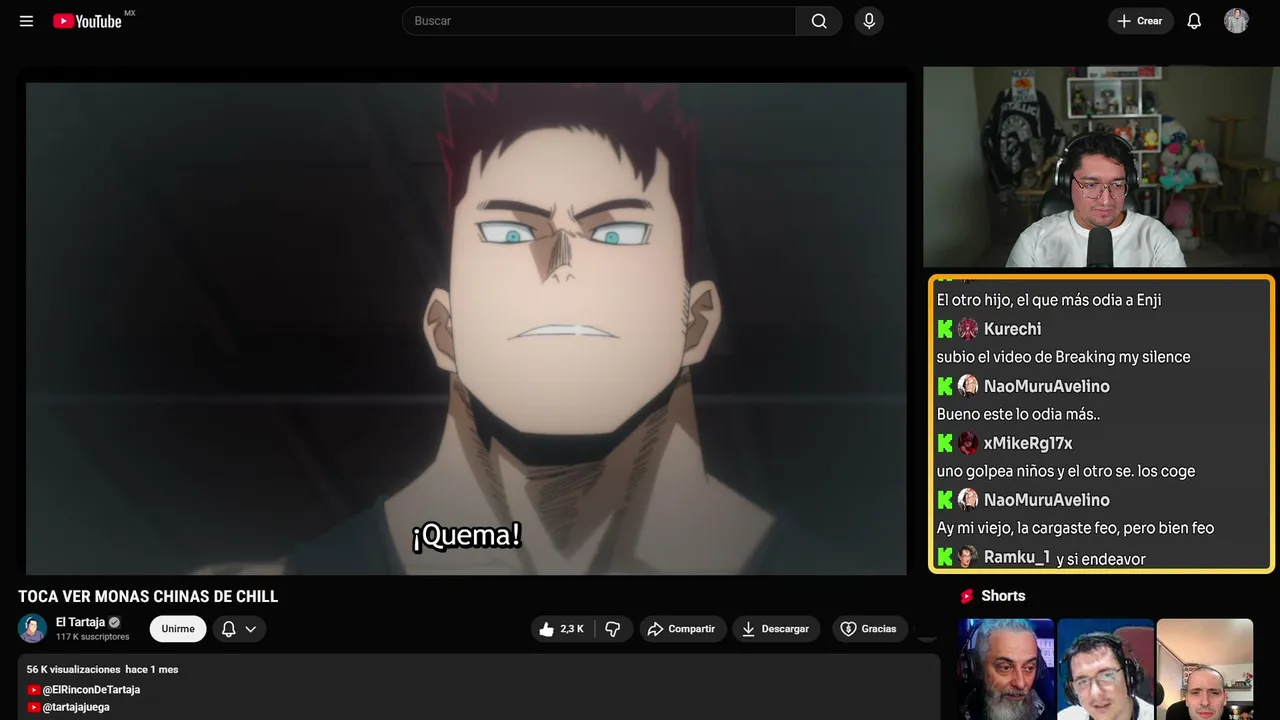Open the @ElRinconDeTartaja description link
The width and height of the screenshot is (1280, 720).
pos(91,690)
